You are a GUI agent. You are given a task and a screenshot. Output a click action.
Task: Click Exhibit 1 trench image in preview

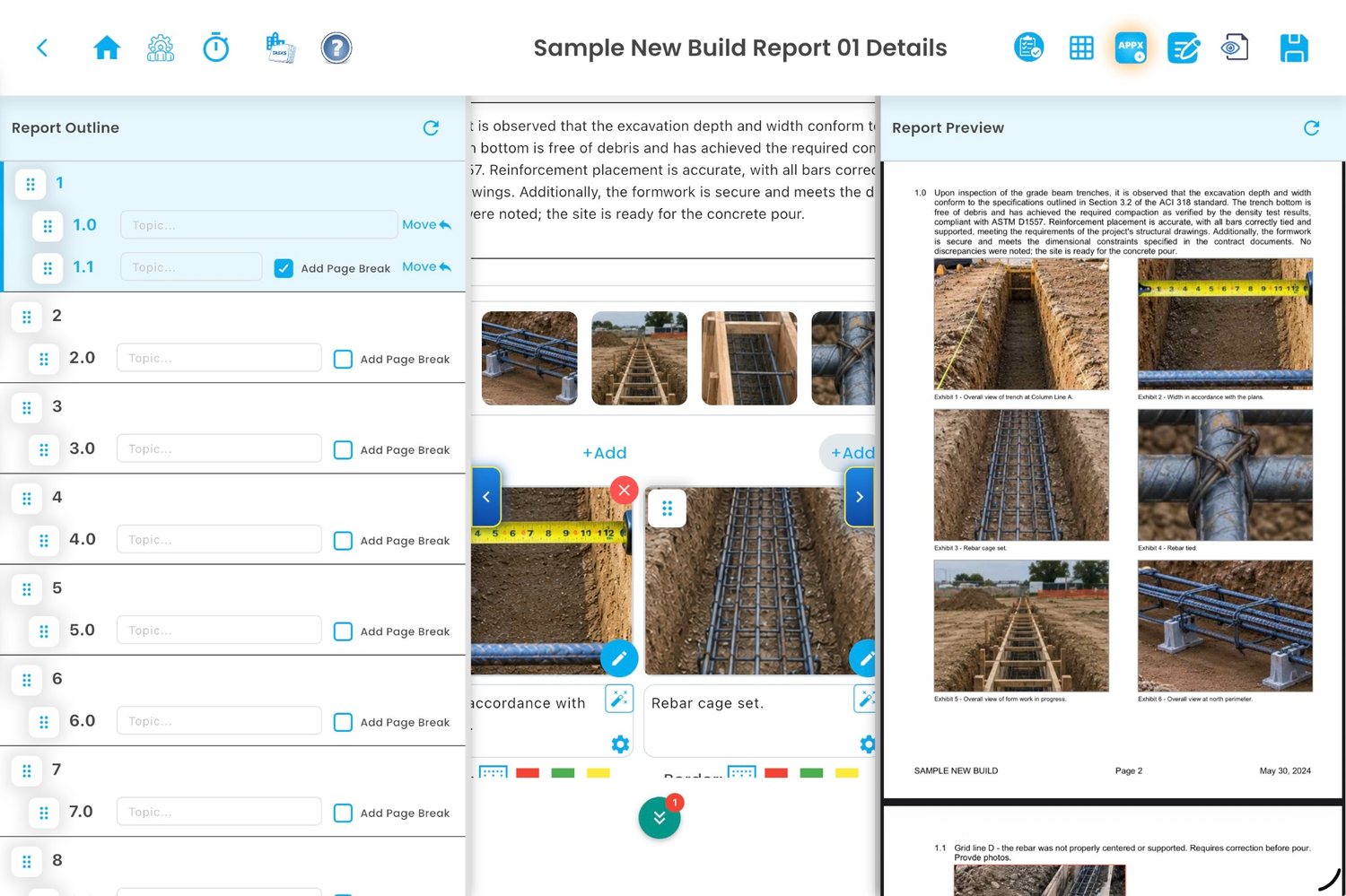tap(1021, 324)
